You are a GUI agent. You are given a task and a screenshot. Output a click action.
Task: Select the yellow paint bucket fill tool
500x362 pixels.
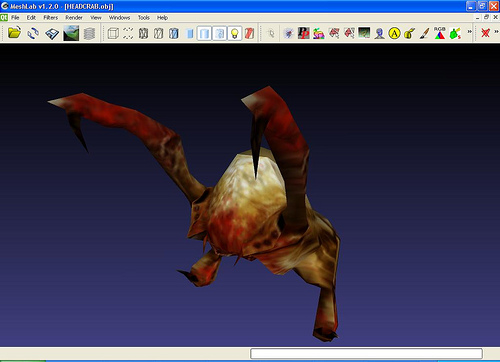[409, 33]
